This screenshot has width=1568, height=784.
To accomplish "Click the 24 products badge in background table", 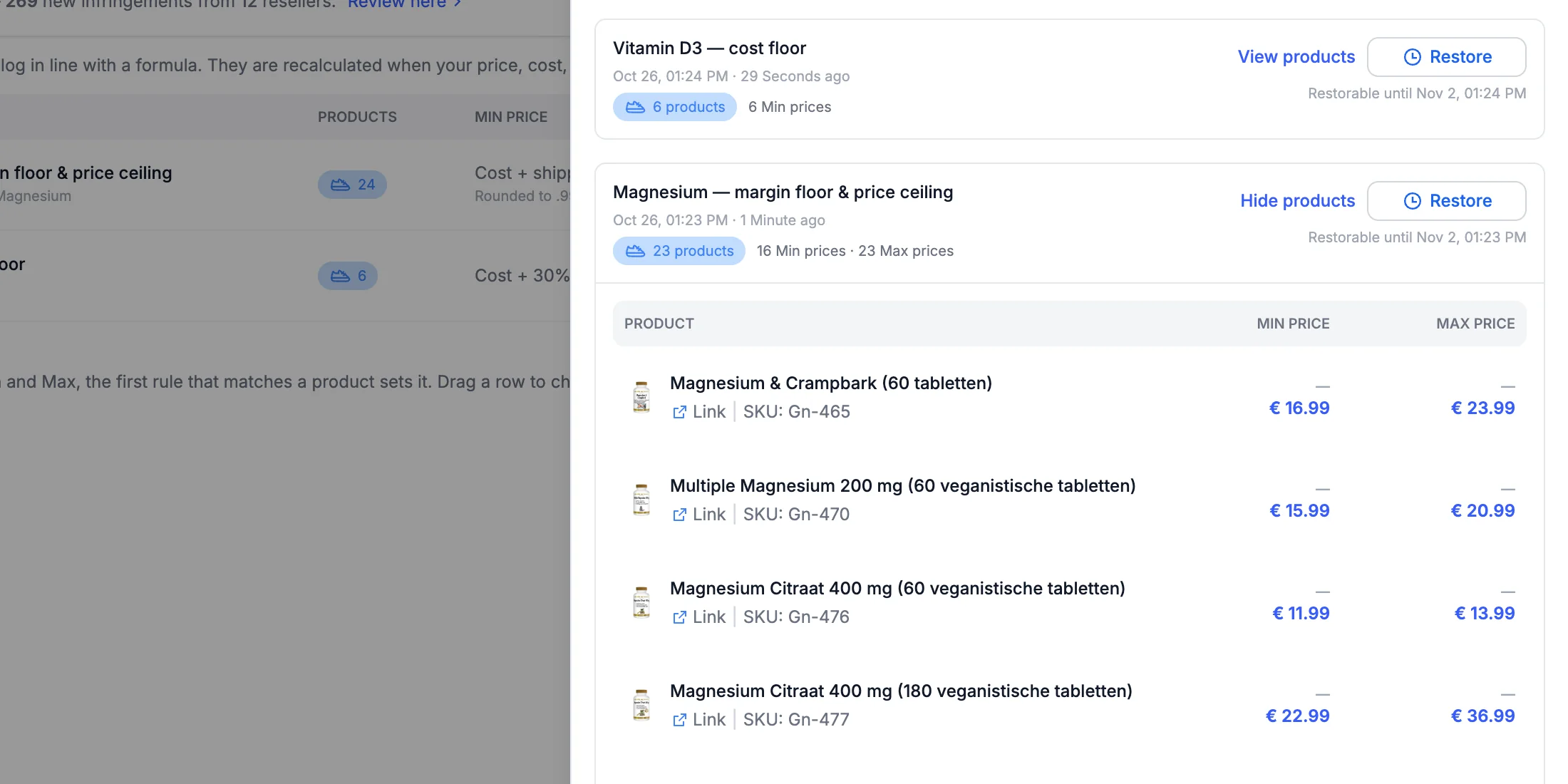I will (352, 185).
